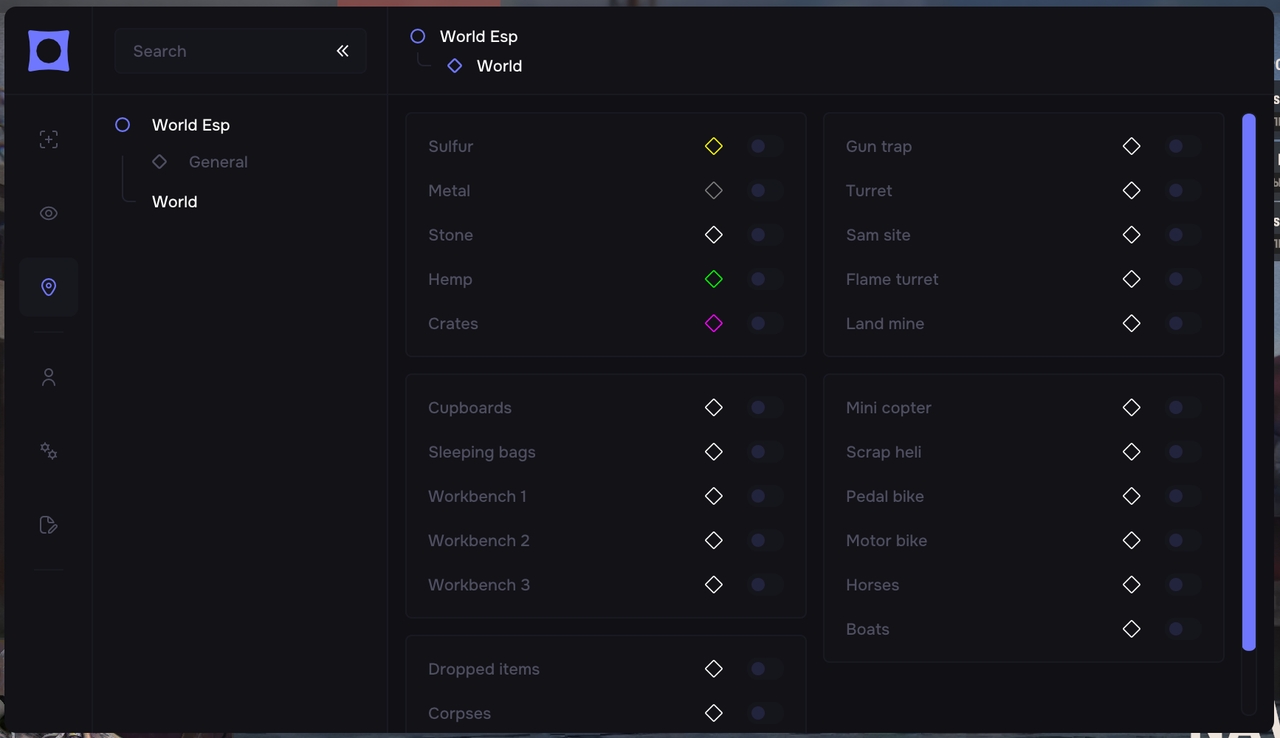This screenshot has width=1280, height=738.
Task: Click World in the breadcrumb header
Action: point(499,66)
